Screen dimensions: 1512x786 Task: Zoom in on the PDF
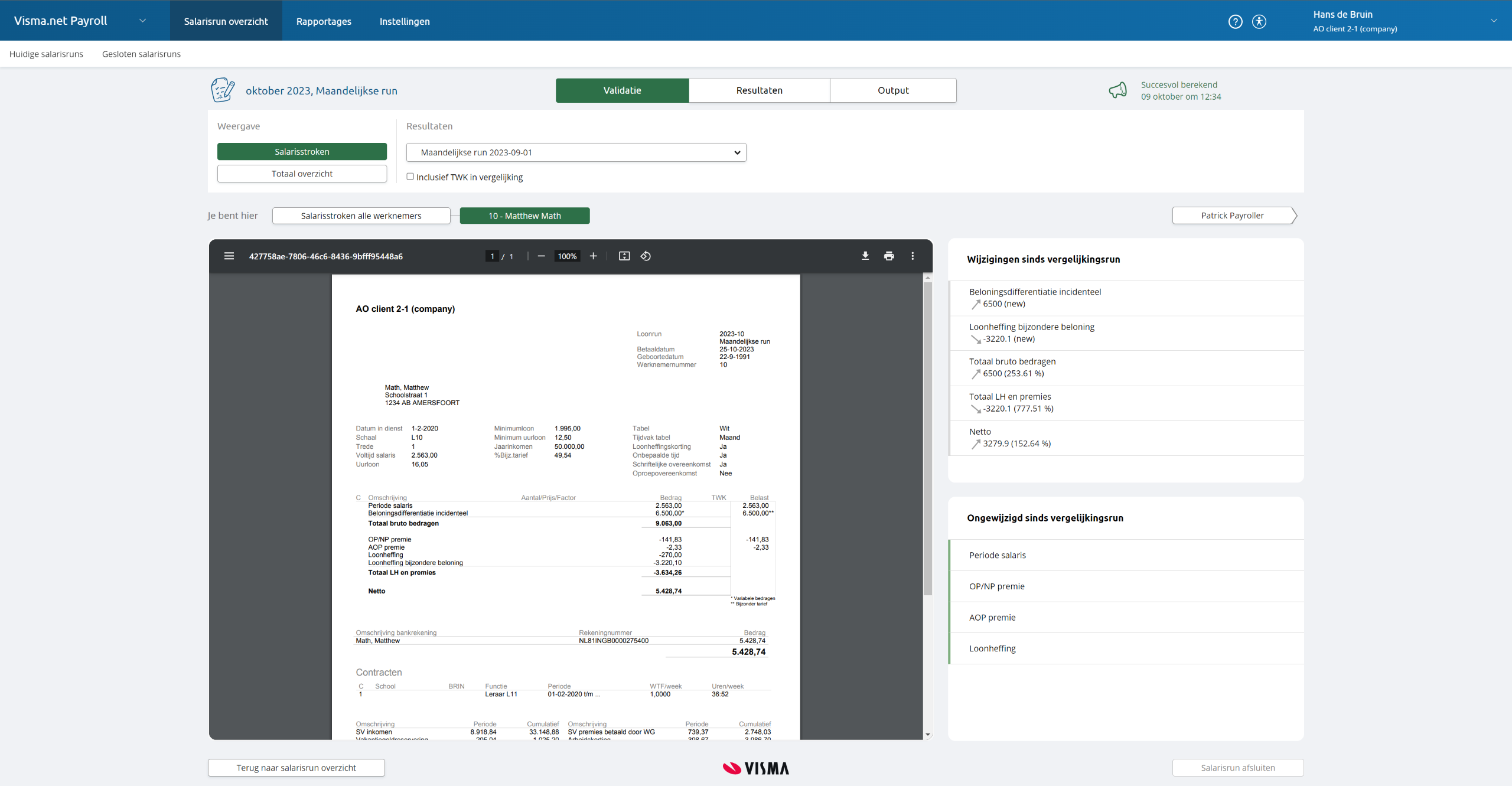[593, 256]
